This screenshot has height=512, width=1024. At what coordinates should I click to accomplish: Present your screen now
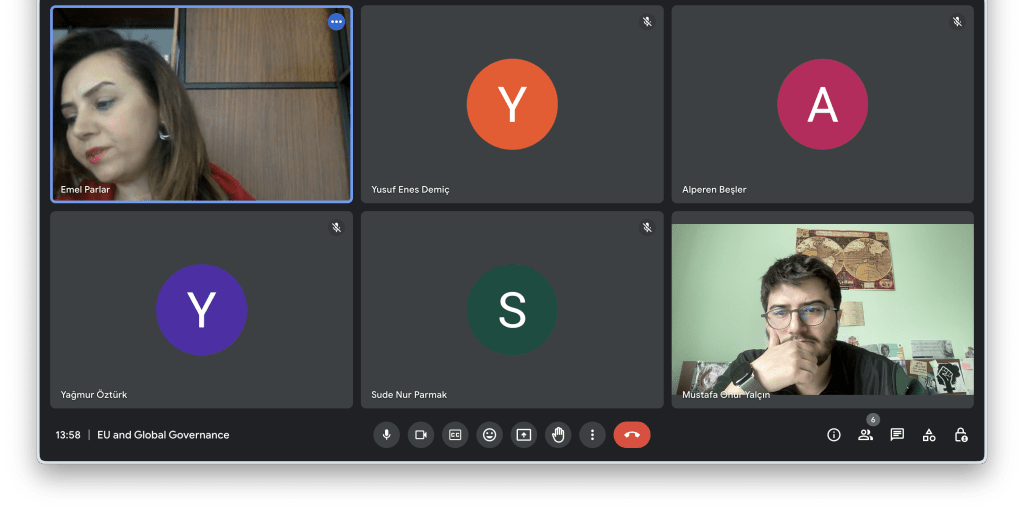(x=524, y=435)
